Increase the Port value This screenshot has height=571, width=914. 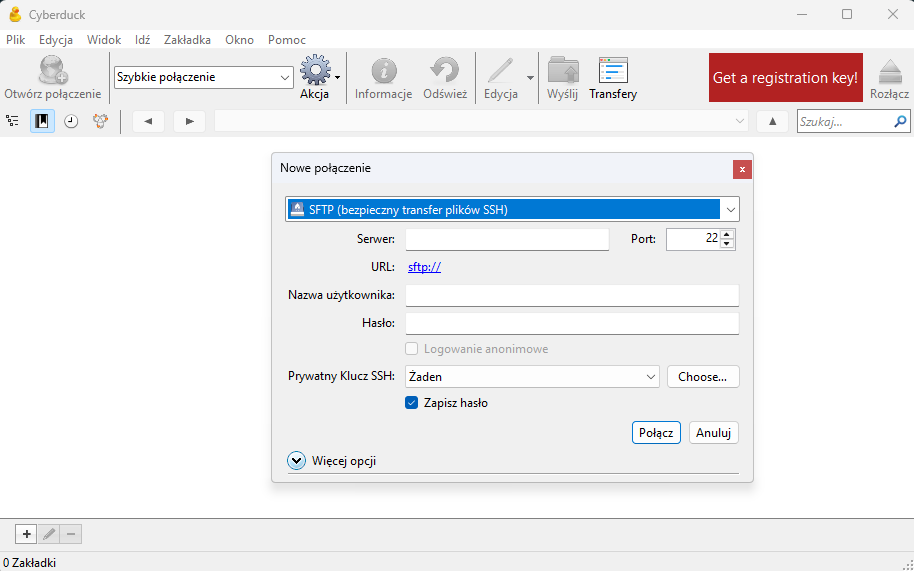coord(727,235)
